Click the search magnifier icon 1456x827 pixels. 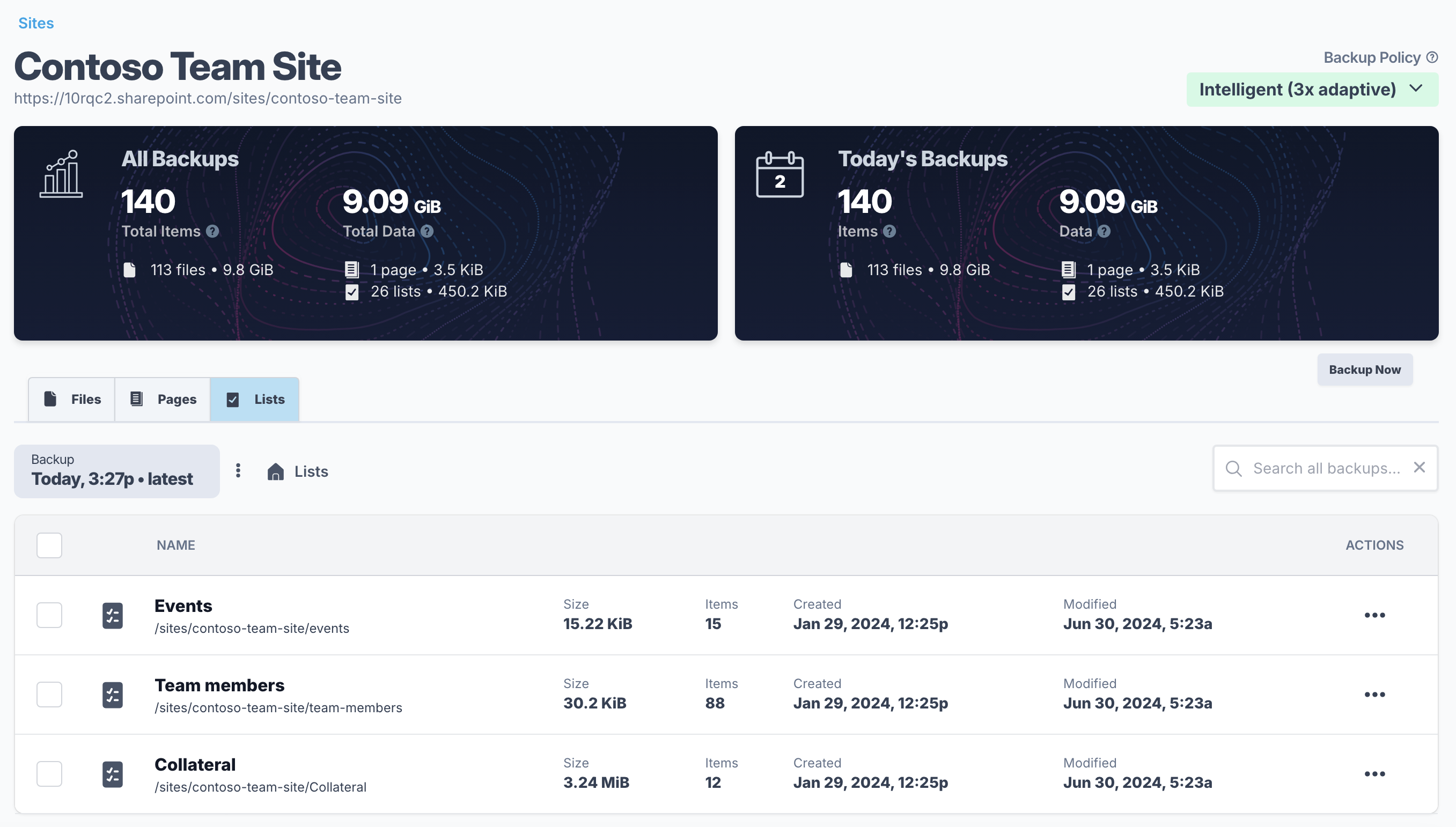click(1233, 469)
